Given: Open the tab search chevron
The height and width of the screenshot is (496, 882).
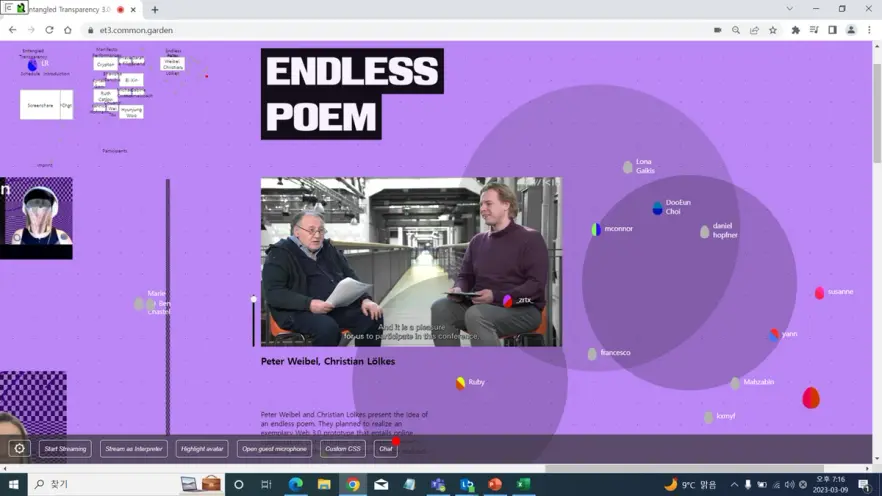Looking at the screenshot, I should tap(790, 8).
